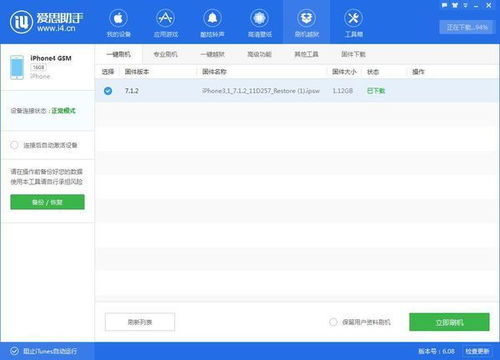Click the green backup / restore button
500x360 pixels.
click(47, 202)
